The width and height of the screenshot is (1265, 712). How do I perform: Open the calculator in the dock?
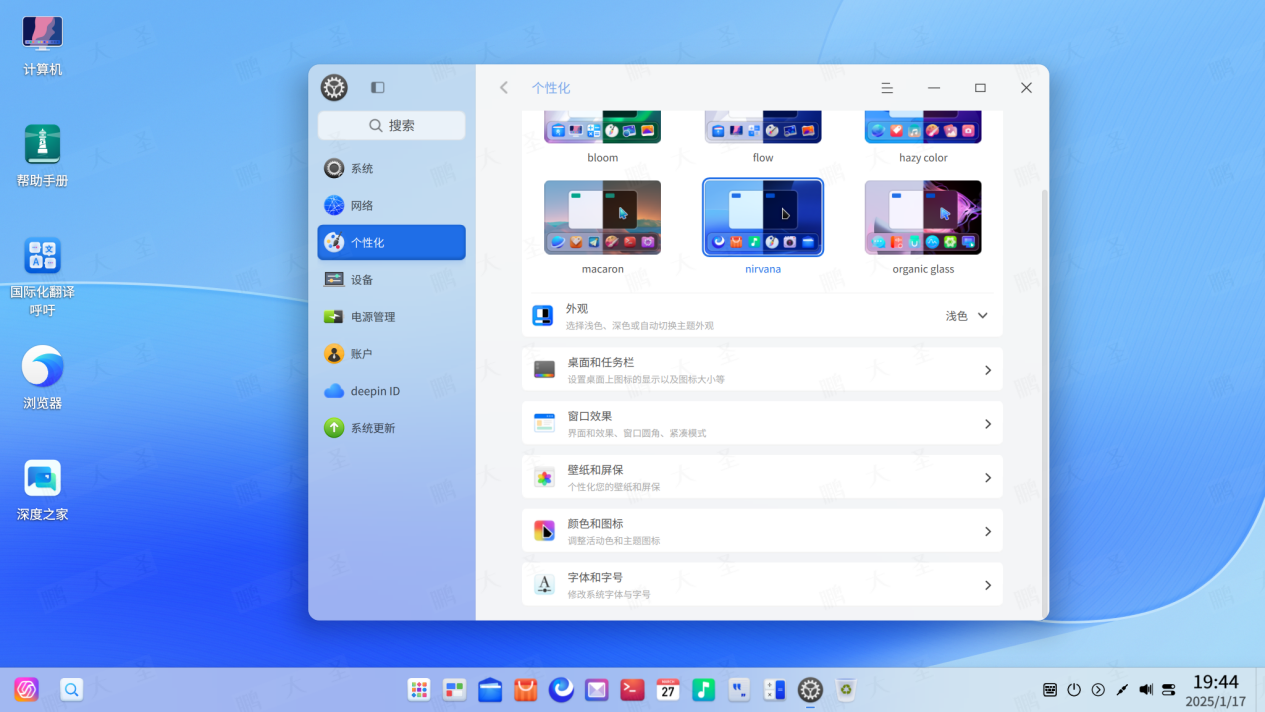coord(774,689)
